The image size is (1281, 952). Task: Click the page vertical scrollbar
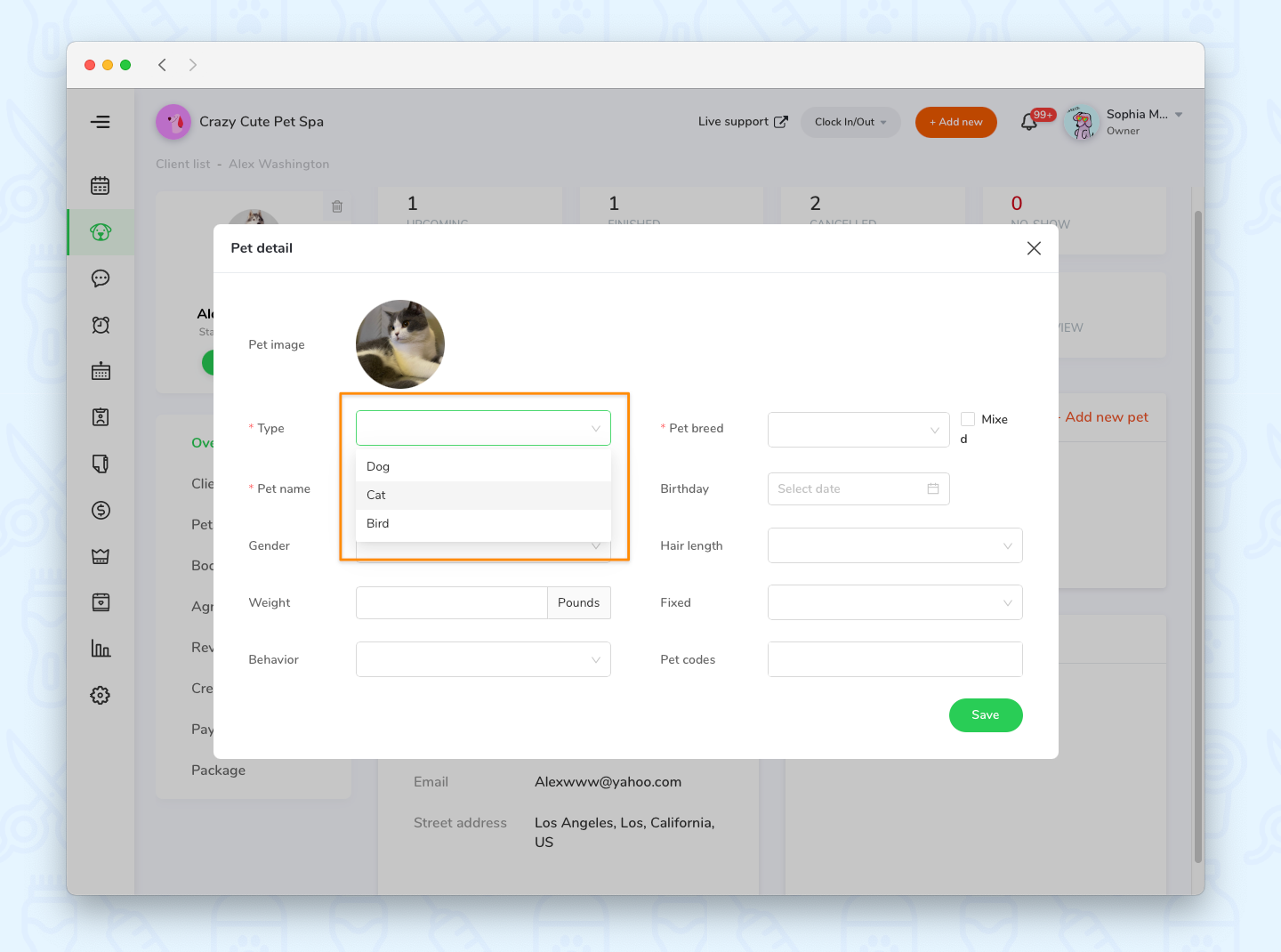pyautogui.click(x=1197, y=537)
